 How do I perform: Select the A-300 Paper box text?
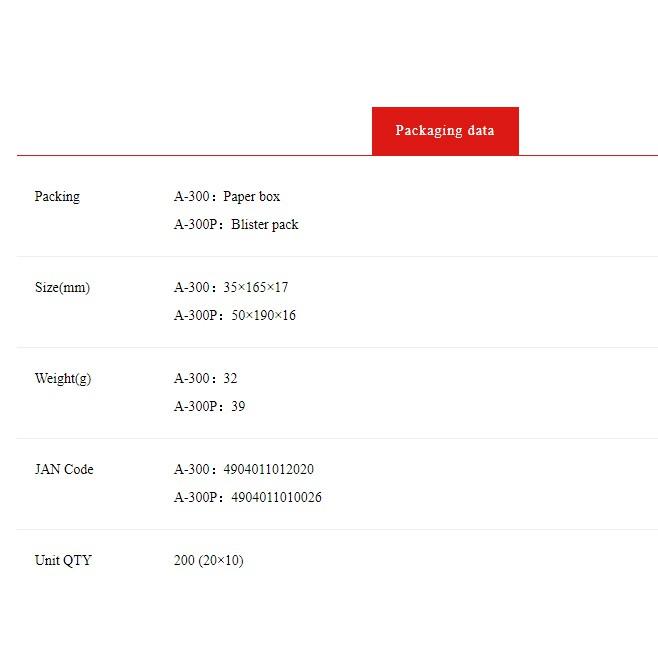click(227, 196)
